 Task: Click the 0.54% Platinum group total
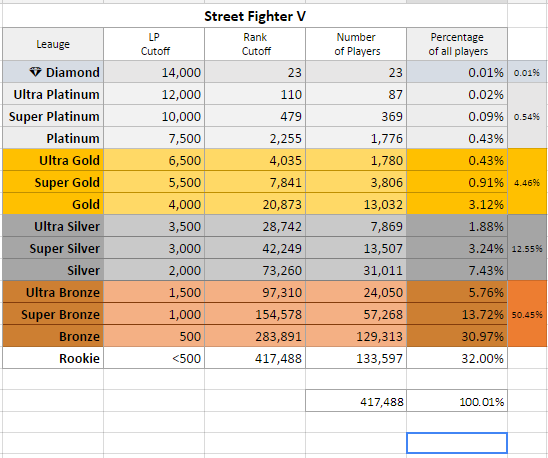click(527, 116)
